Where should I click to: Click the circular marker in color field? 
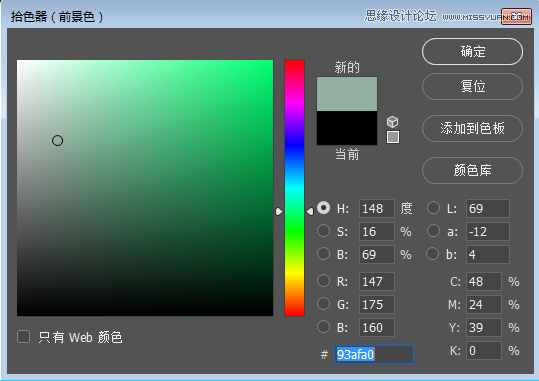point(57,141)
